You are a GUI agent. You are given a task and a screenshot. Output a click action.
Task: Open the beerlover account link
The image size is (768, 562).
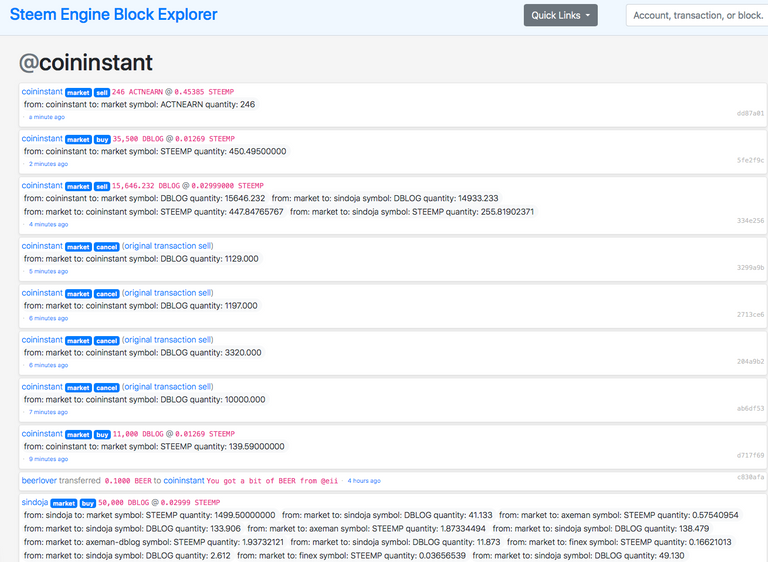(x=39, y=481)
